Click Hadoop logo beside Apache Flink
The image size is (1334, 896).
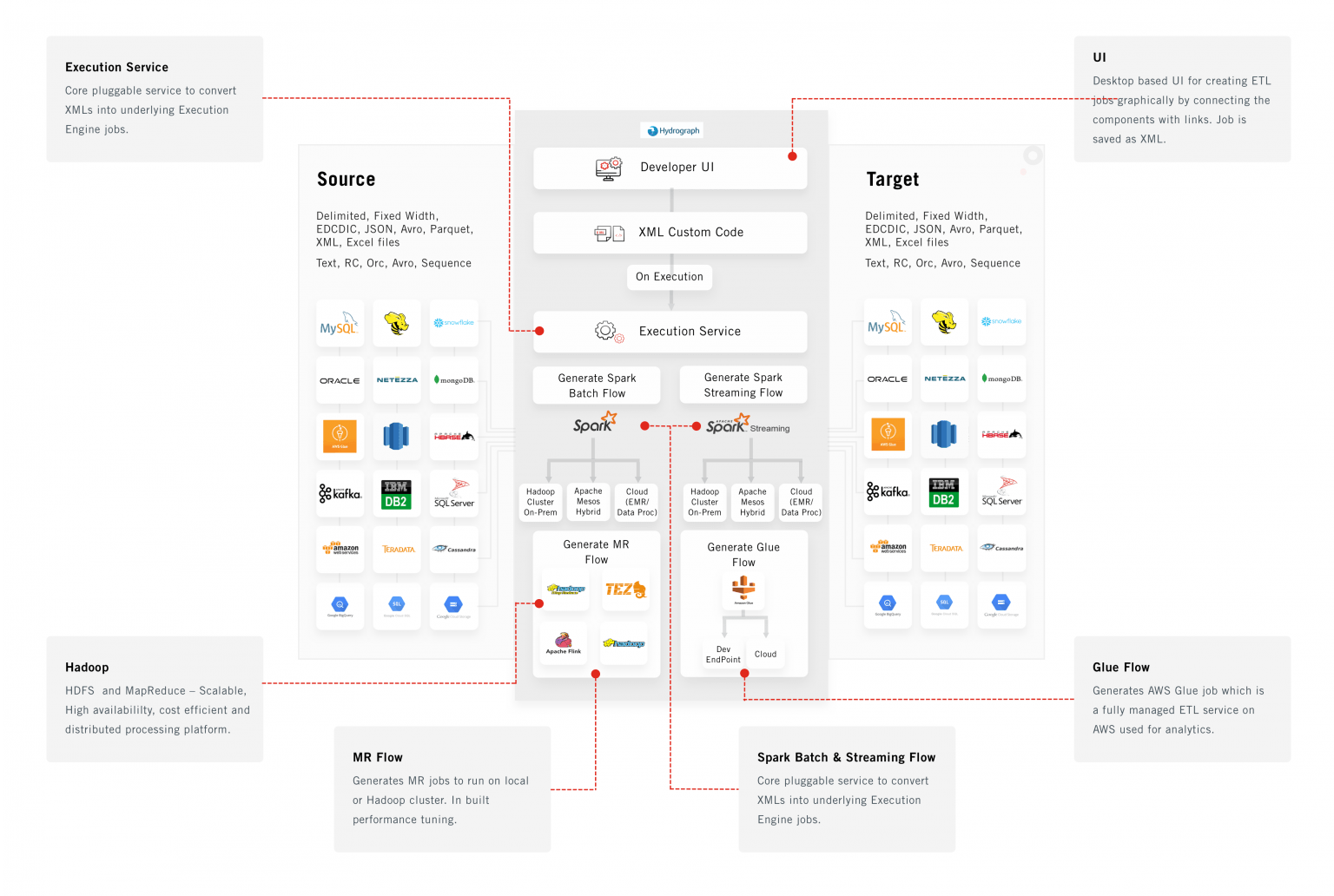[624, 643]
